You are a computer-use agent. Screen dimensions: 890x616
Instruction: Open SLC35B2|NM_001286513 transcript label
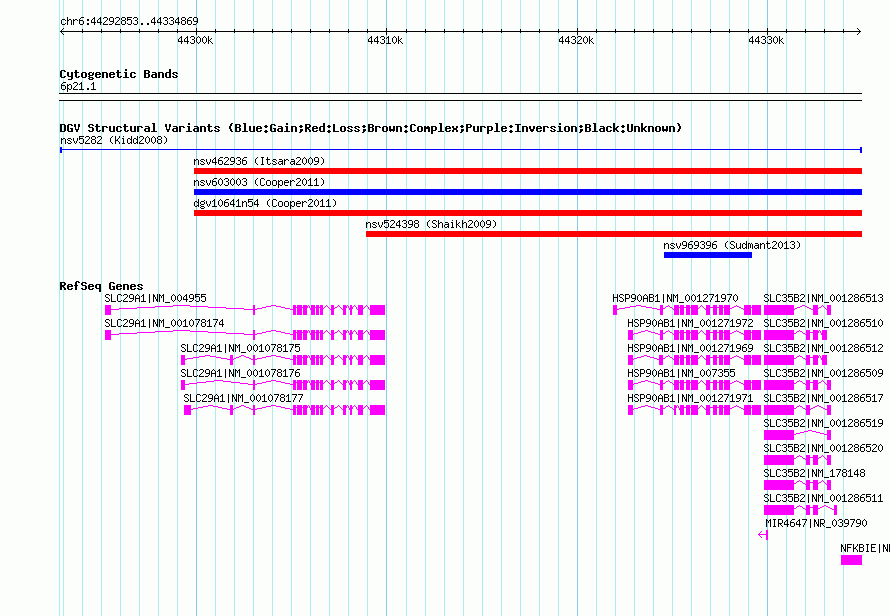pyautogui.click(x=824, y=298)
